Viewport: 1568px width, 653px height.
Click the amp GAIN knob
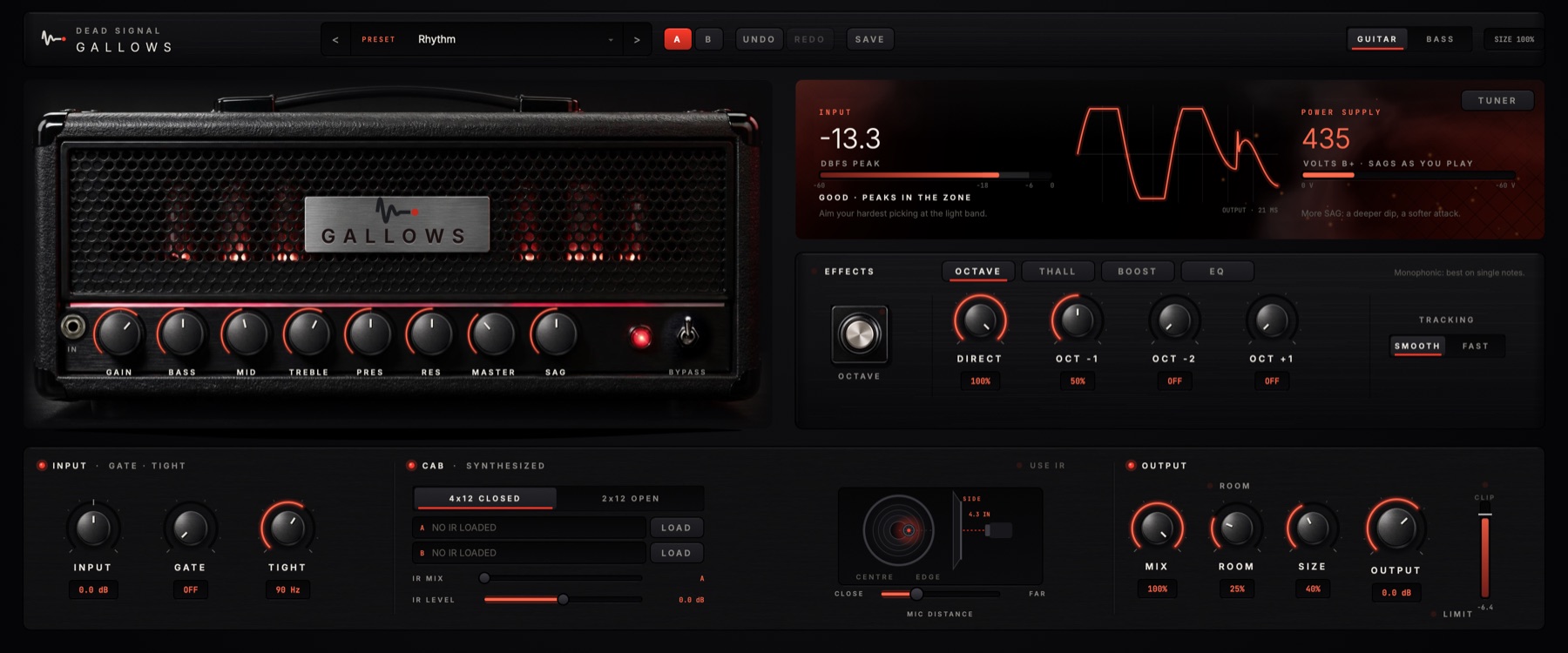(118, 333)
